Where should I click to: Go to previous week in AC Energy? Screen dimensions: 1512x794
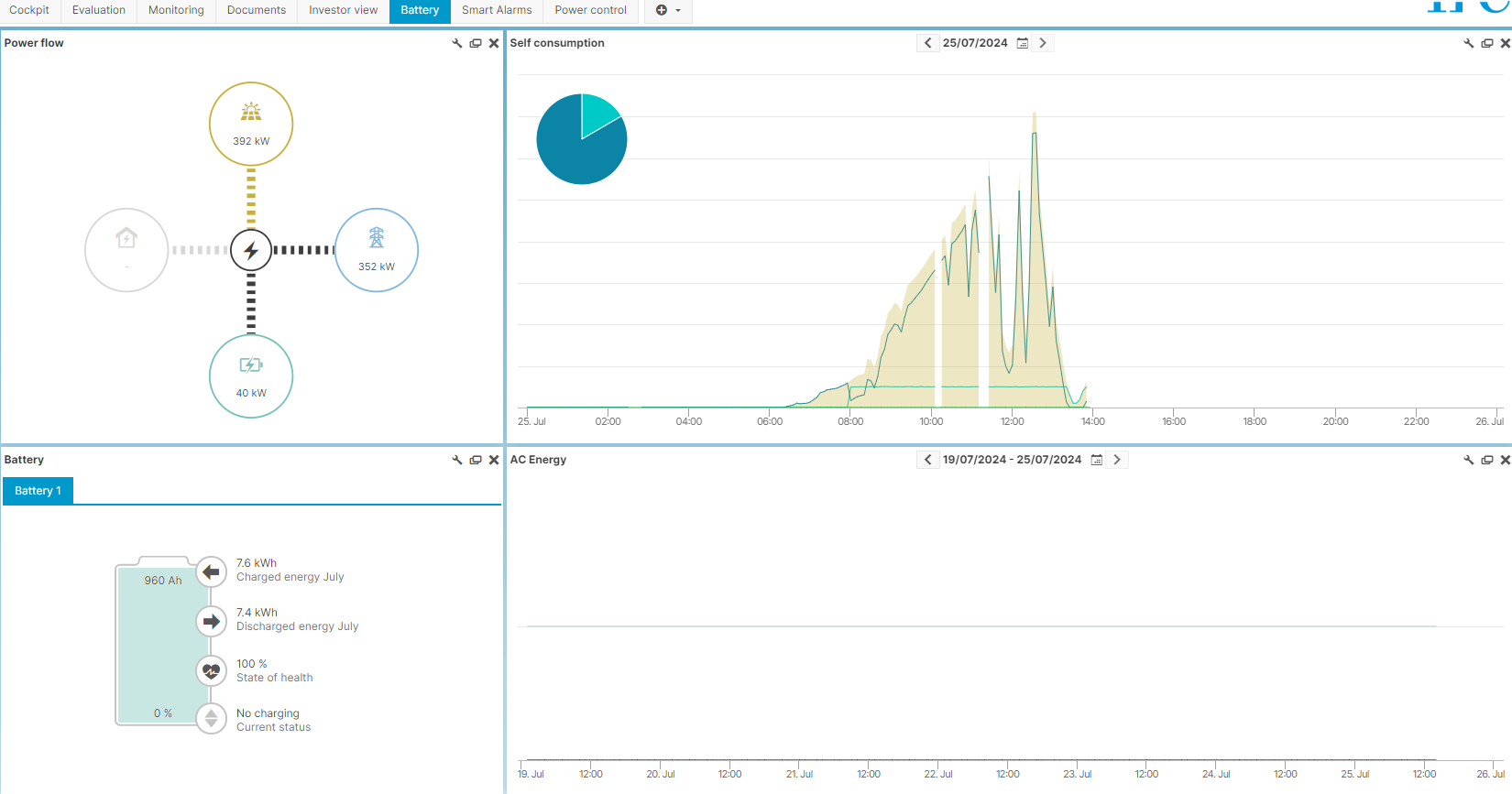pyautogui.click(x=928, y=460)
